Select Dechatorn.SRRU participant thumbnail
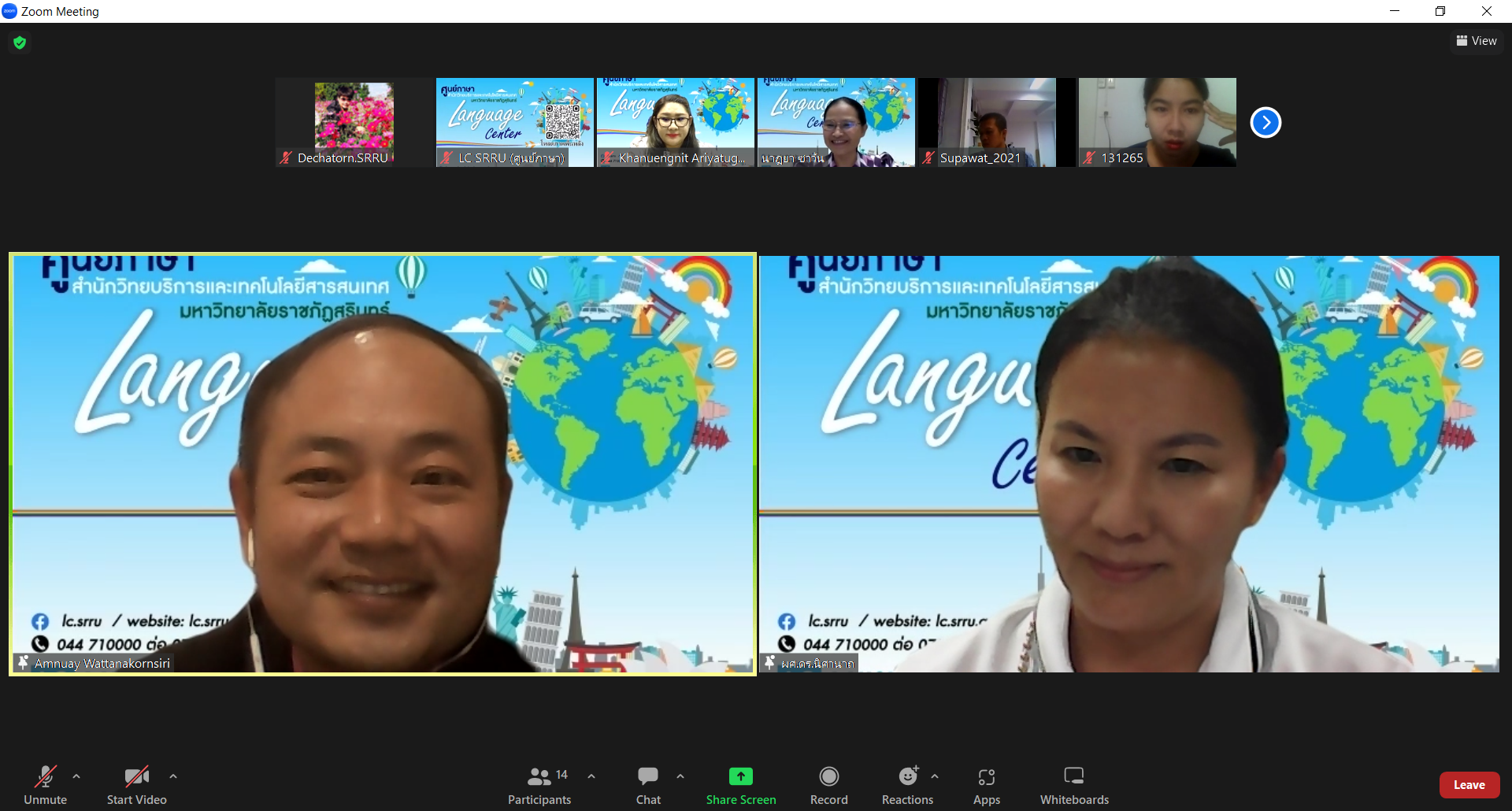1512x811 pixels. coord(354,122)
